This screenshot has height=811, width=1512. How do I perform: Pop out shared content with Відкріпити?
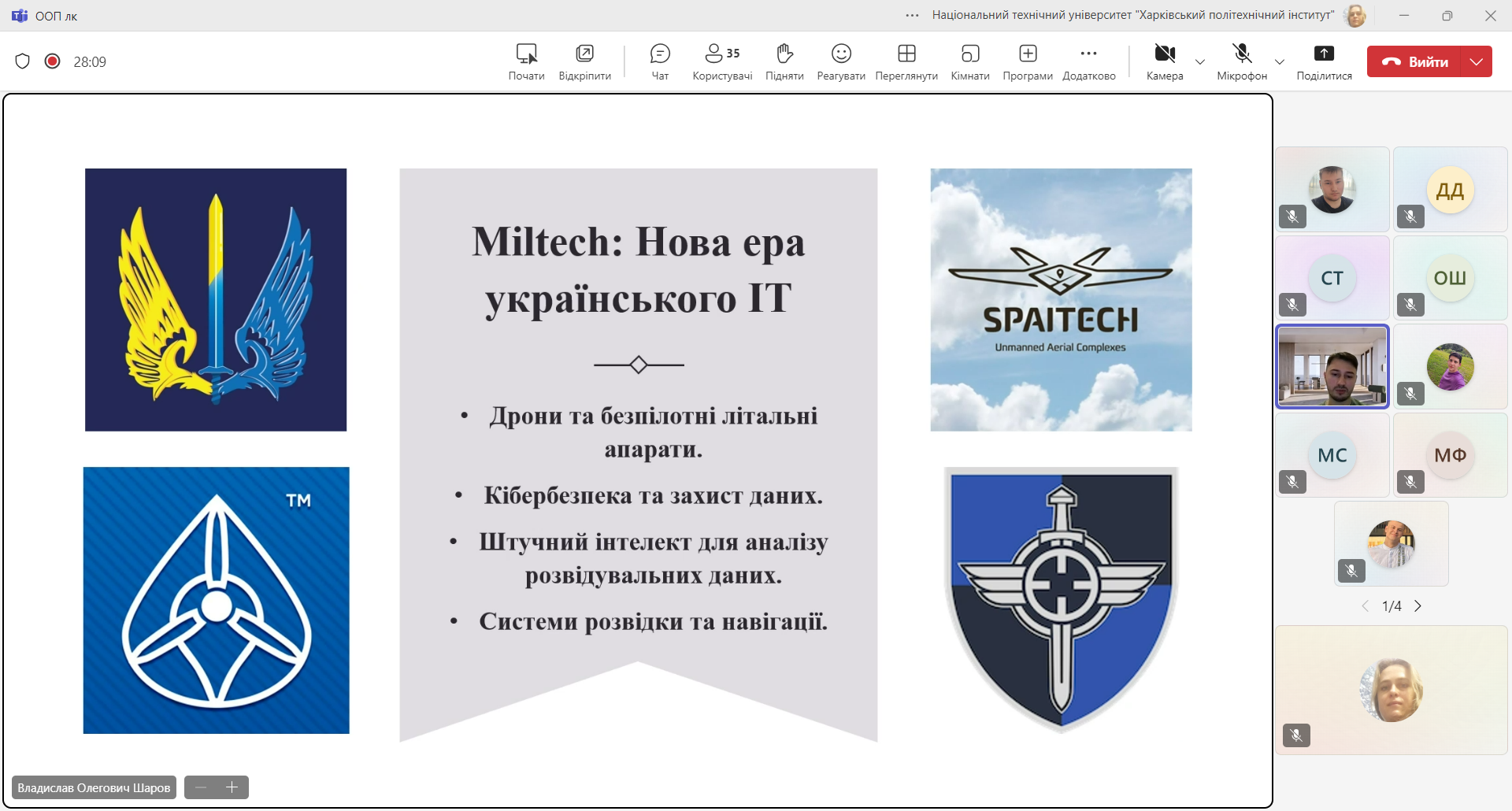click(x=584, y=61)
